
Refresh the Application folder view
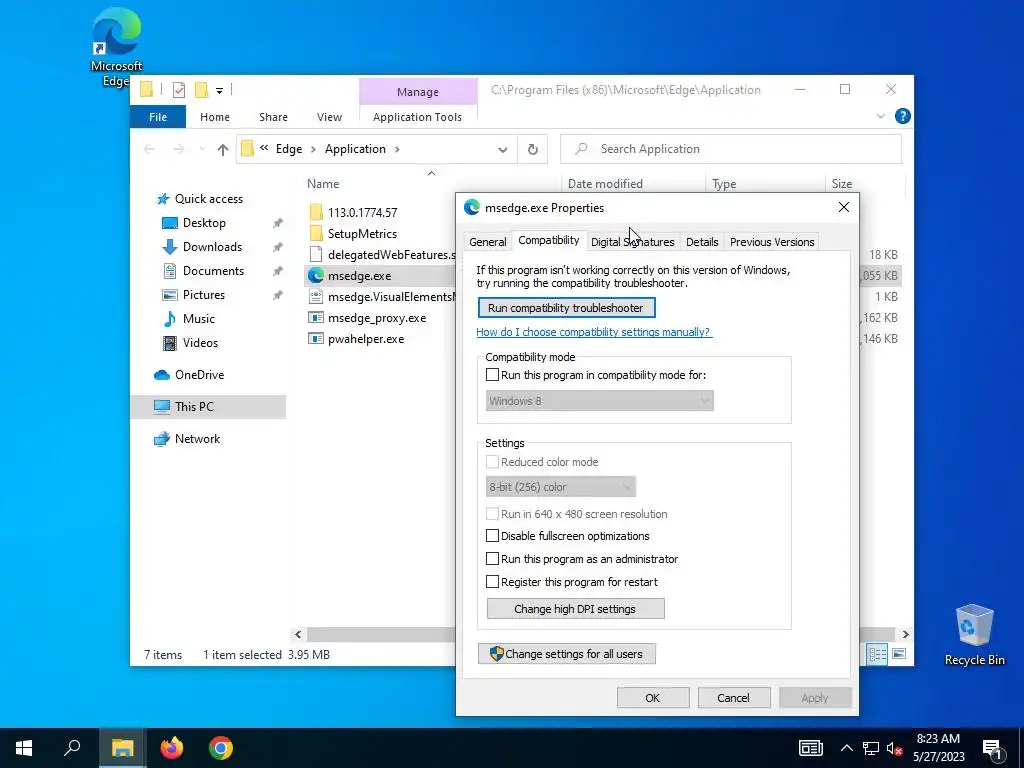pos(533,150)
